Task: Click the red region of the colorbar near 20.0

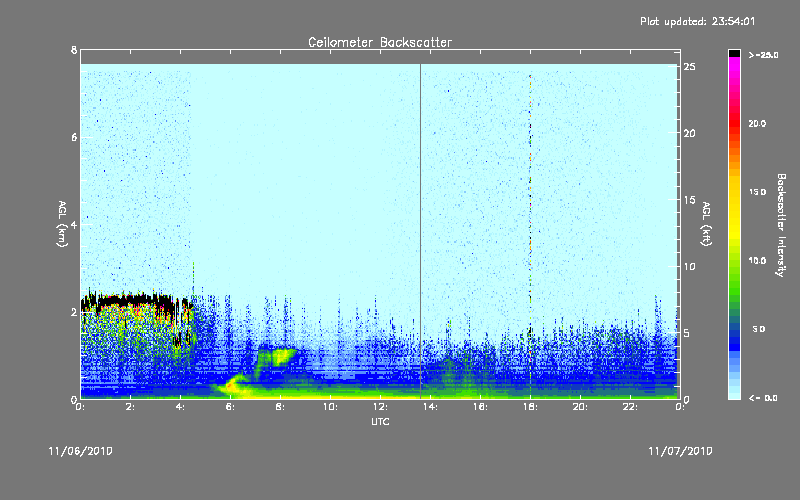Action: coord(734,124)
